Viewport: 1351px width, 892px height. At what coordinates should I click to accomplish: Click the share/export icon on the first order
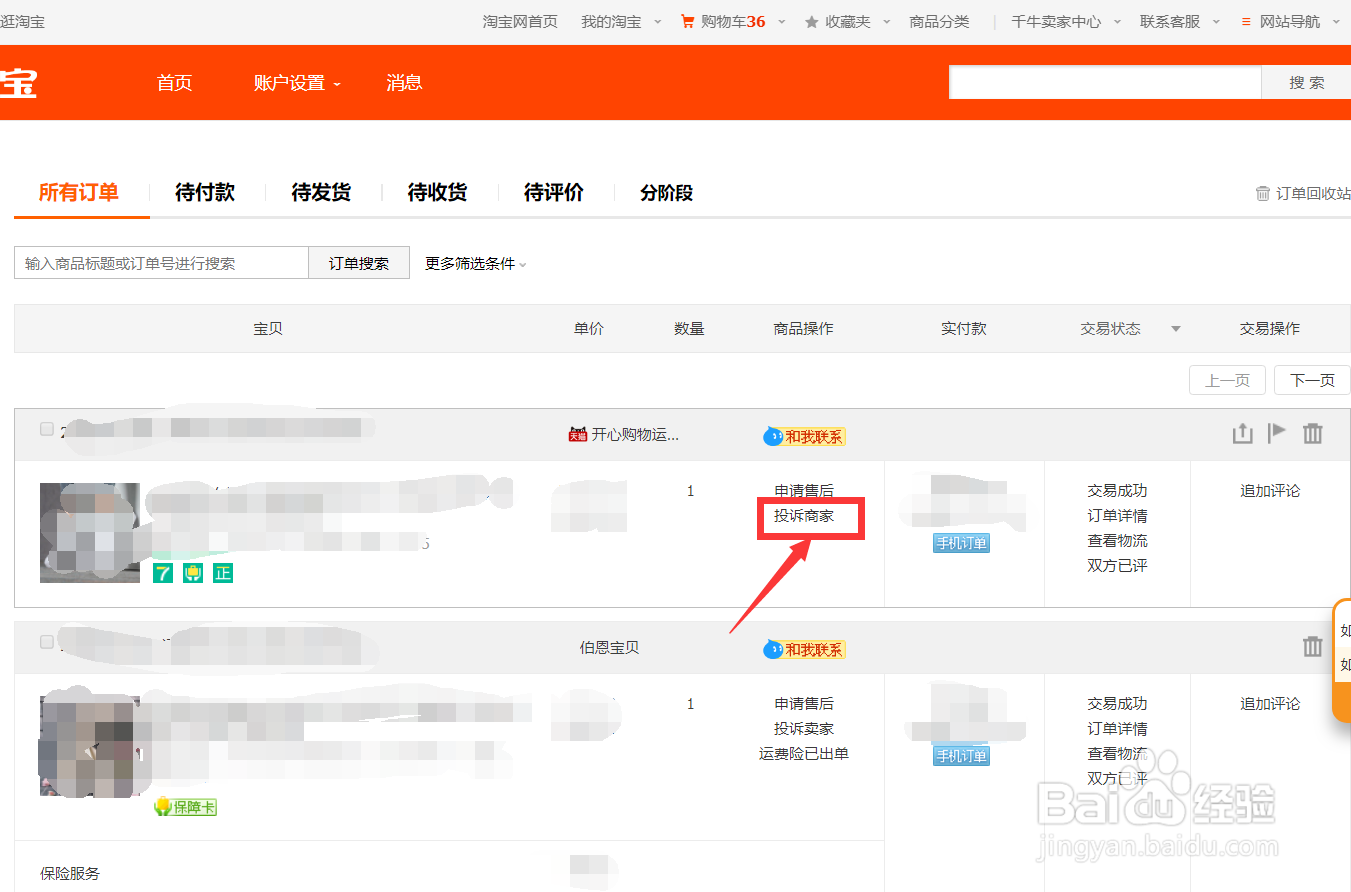click(1242, 433)
